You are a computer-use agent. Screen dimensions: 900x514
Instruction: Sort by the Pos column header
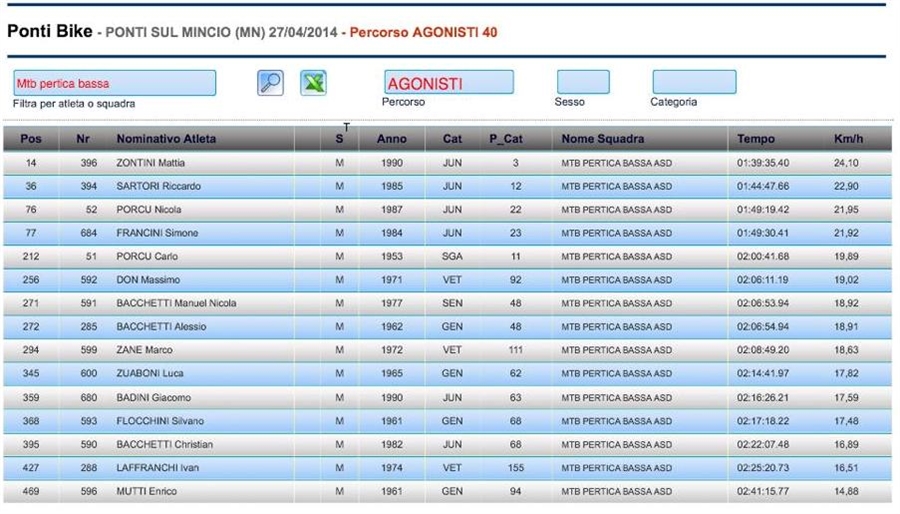31,139
